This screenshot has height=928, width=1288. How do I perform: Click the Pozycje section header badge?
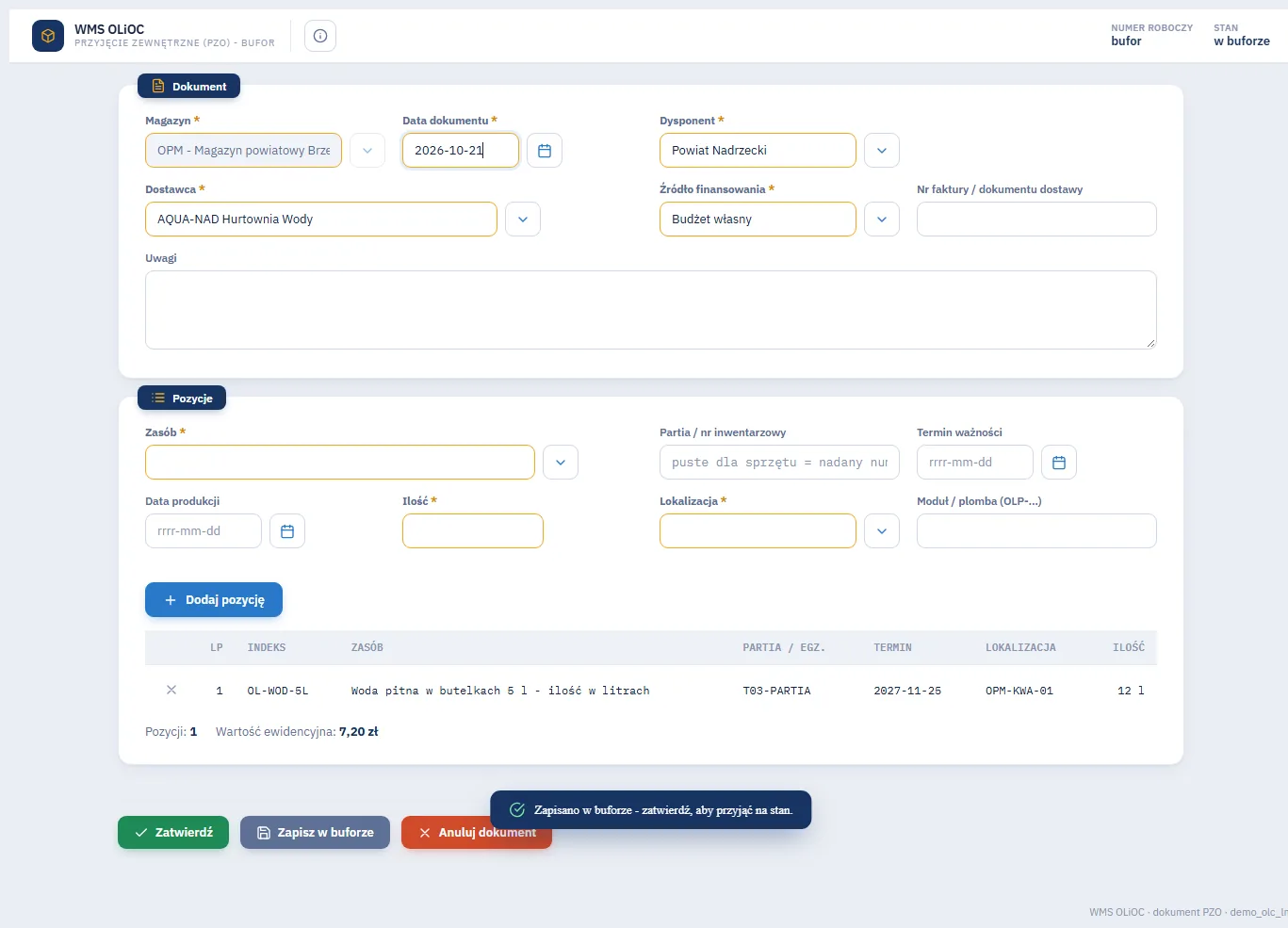coord(182,399)
